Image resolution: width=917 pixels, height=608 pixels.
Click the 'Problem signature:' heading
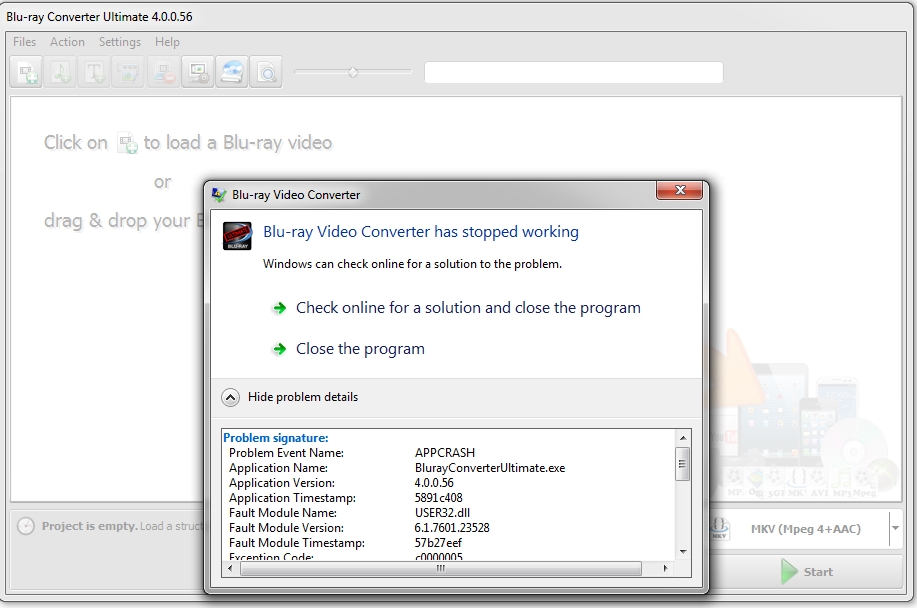coord(276,438)
